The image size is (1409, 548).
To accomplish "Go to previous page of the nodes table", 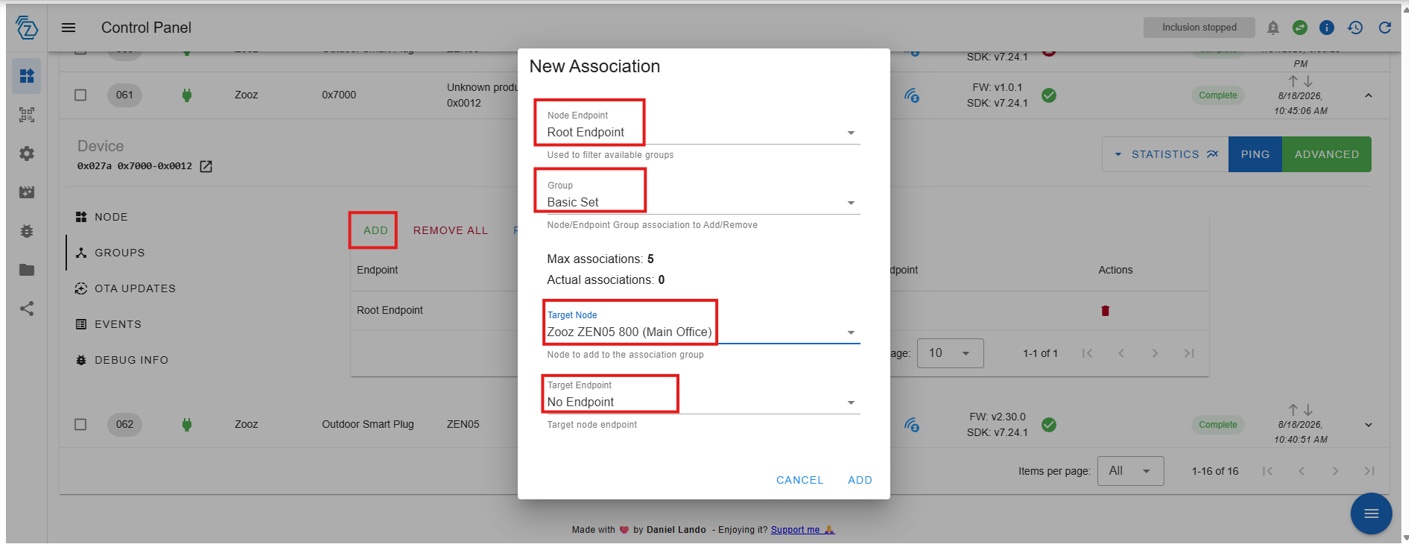I will pyautogui.click(x=1301, y=471).
